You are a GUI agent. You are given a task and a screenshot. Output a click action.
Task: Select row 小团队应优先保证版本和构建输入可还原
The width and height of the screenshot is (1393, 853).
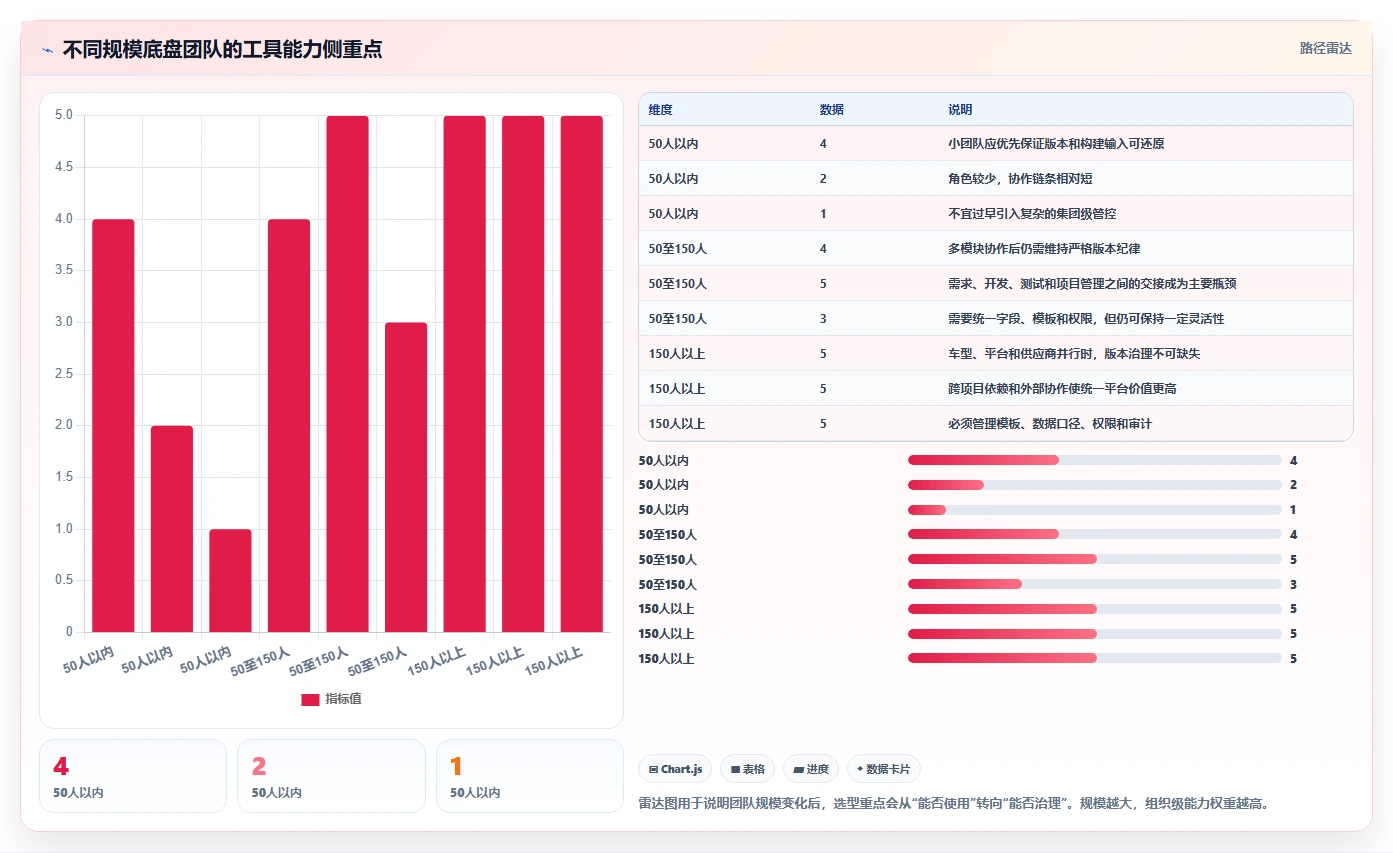(995, 144)
